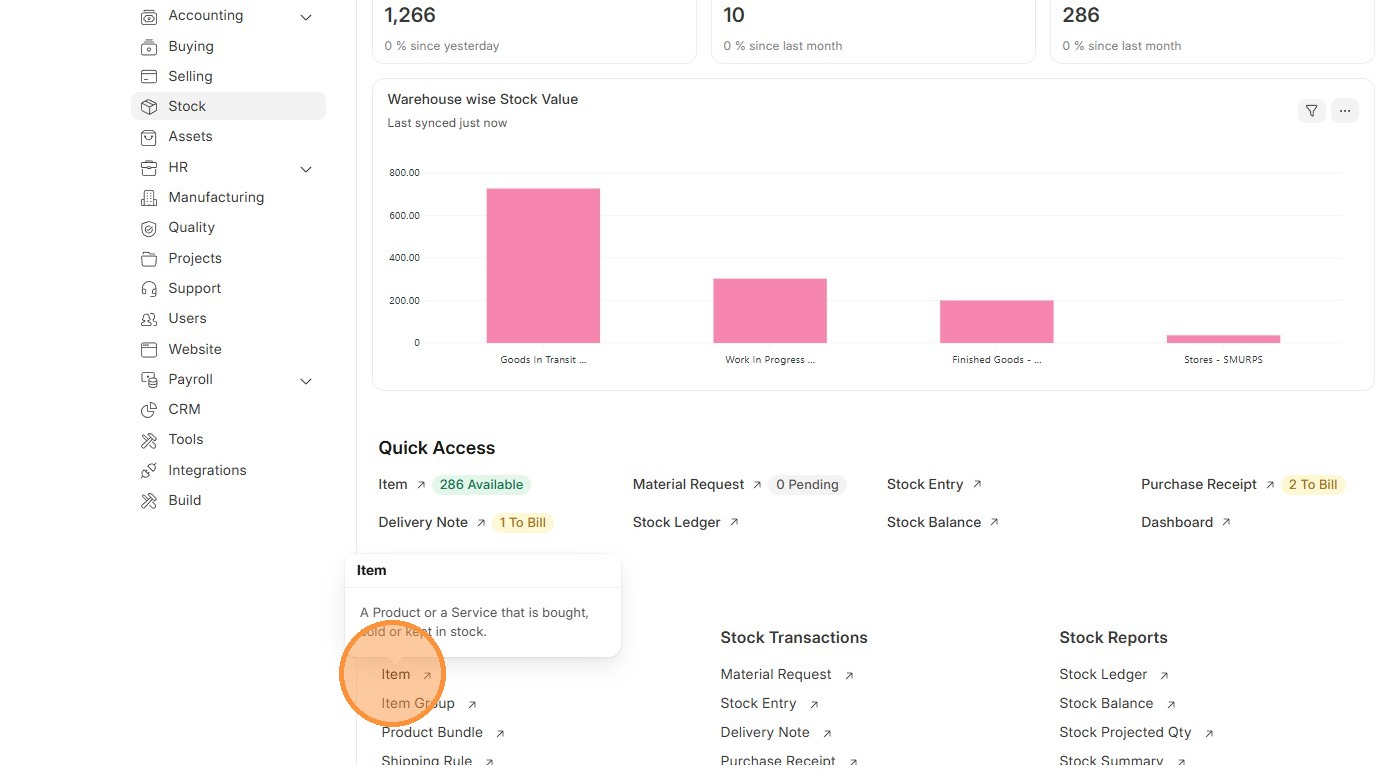Screen dimensions: 1376x770
Task: Select Stock in the sidebar
Action: point(187,106)
